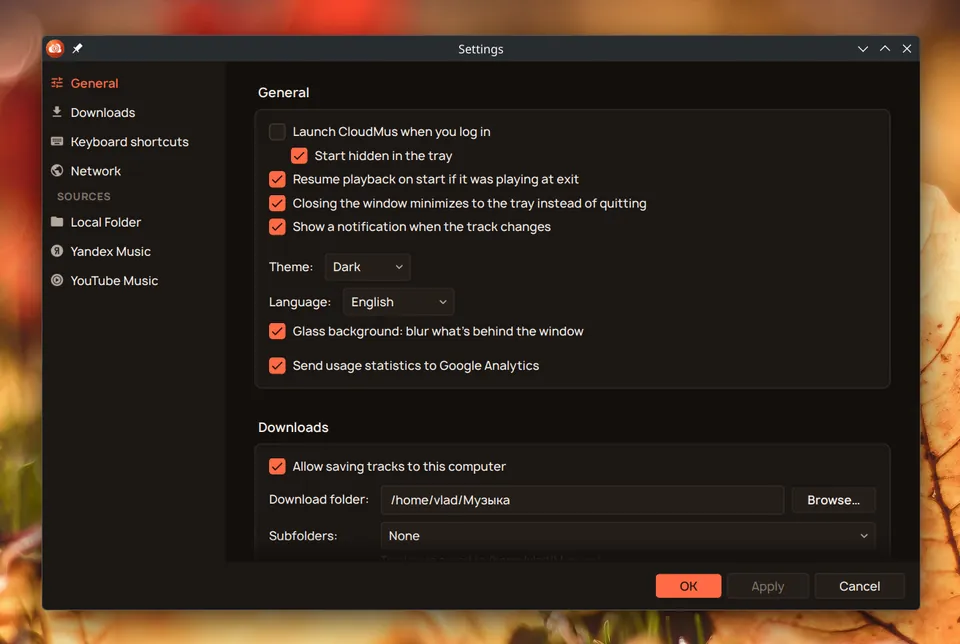The image size is (960, 644).
Task: Click Browse to choose download folder
Action: (833, 500)
